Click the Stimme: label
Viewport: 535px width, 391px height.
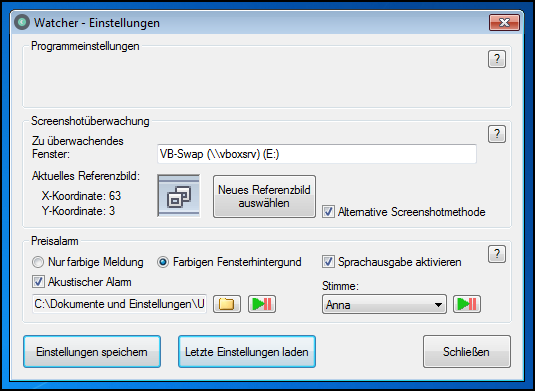[x=340, y=286]
